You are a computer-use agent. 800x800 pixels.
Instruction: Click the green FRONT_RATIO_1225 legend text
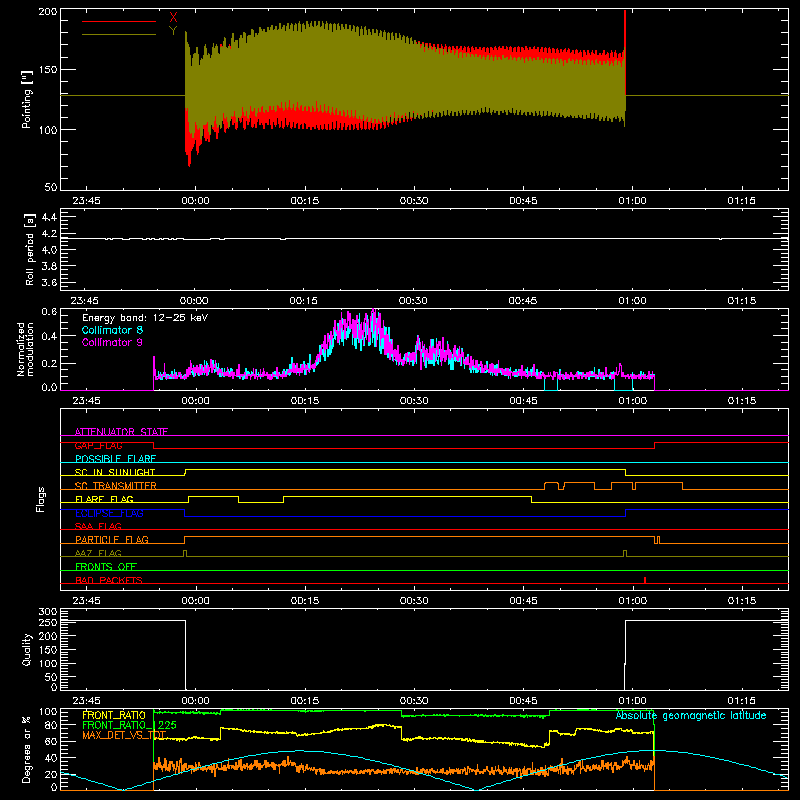click(129, 725)
